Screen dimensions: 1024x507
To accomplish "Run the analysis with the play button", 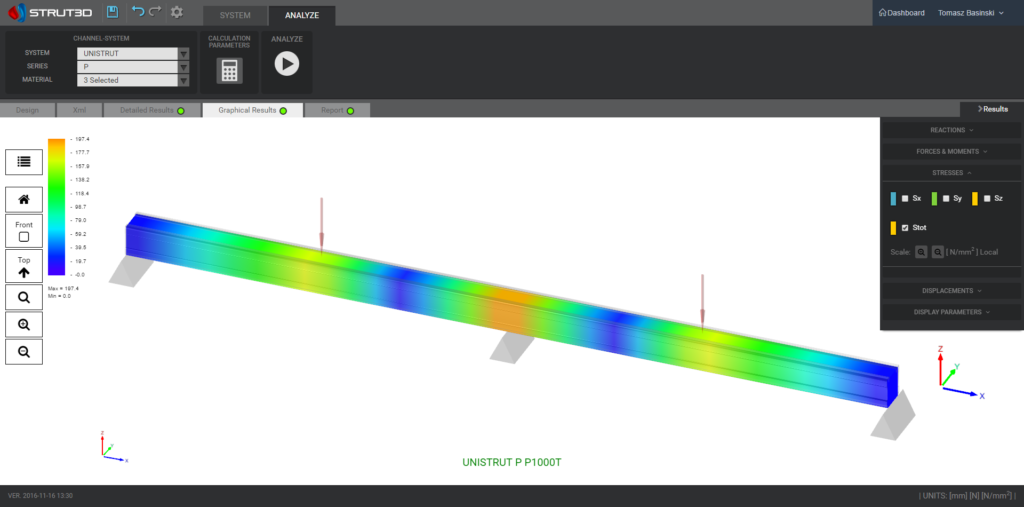I will [287, 63].
